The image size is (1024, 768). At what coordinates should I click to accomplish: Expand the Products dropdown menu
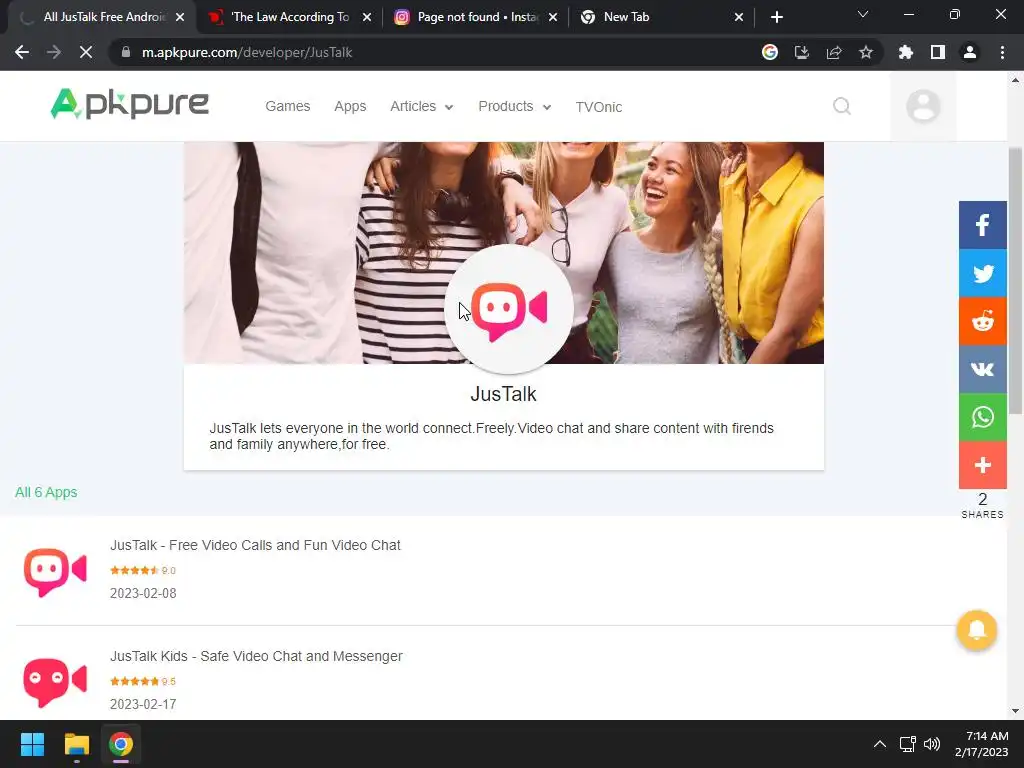(x=515, y=106)
